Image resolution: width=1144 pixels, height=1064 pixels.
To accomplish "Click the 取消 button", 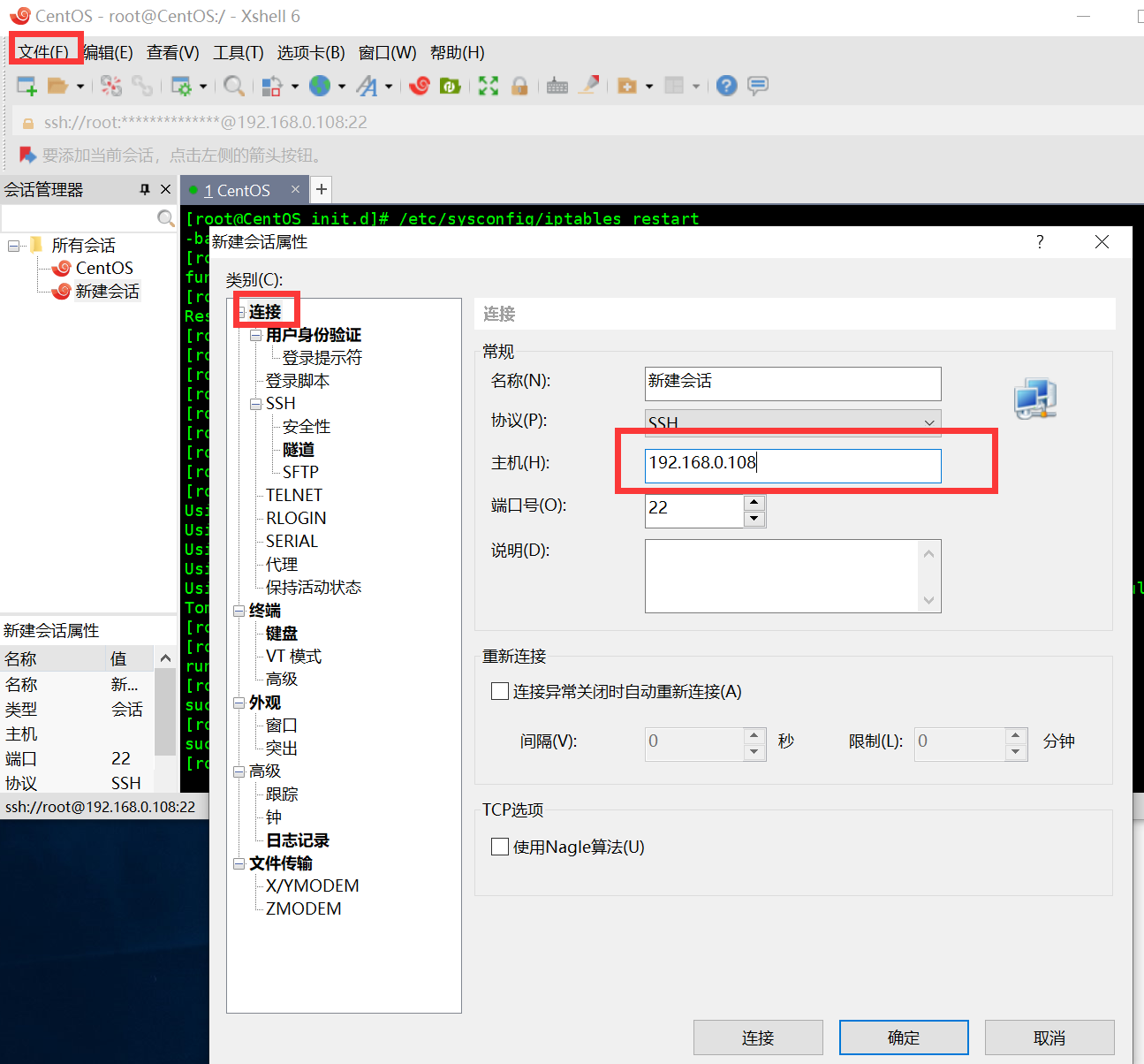I will [x=1049, y=1037].
